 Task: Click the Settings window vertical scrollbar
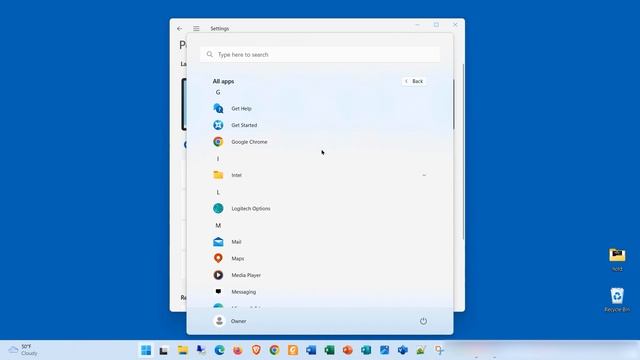[x=463, y=151]
